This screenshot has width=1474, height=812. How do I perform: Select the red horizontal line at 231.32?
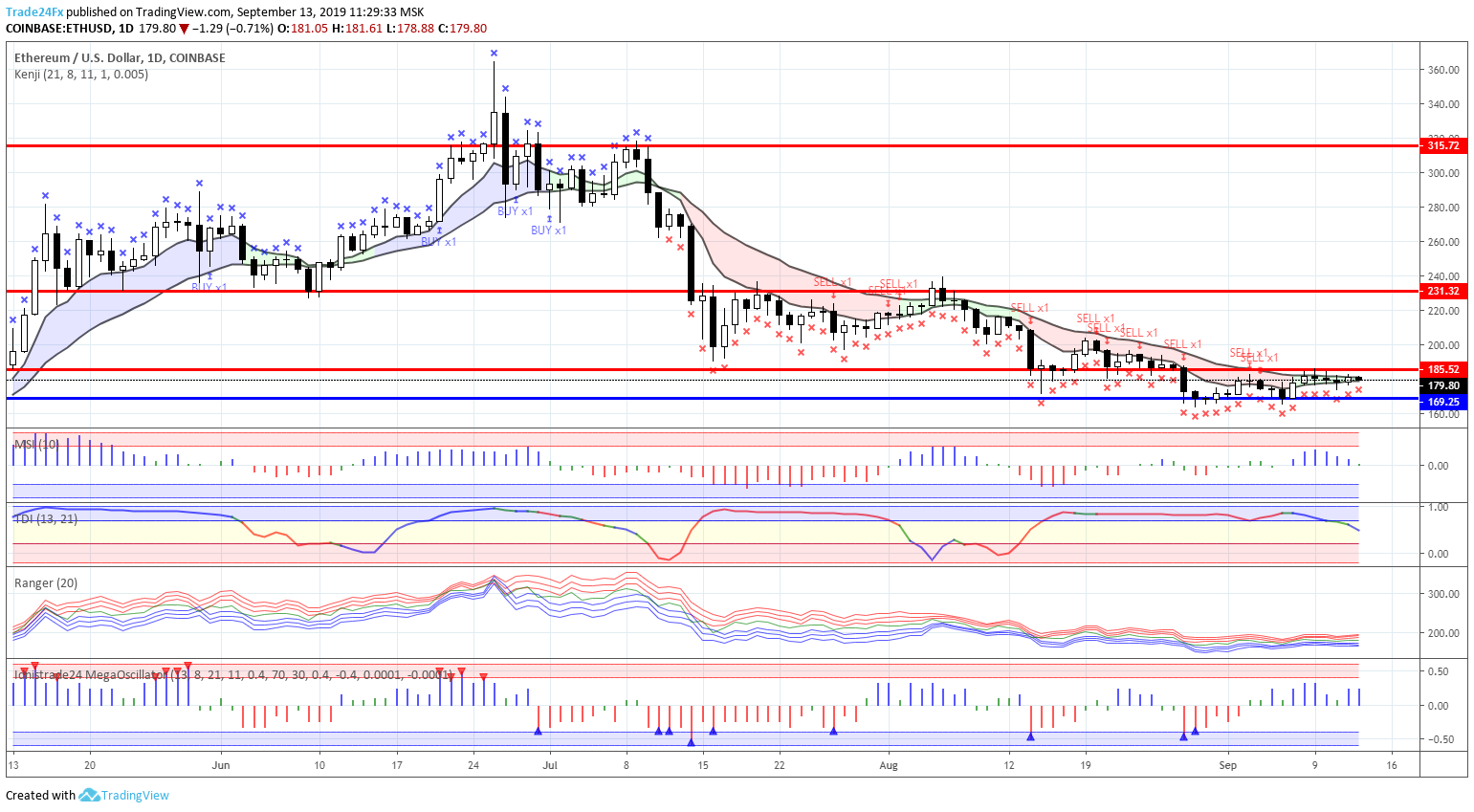click(x=713, y=291)
